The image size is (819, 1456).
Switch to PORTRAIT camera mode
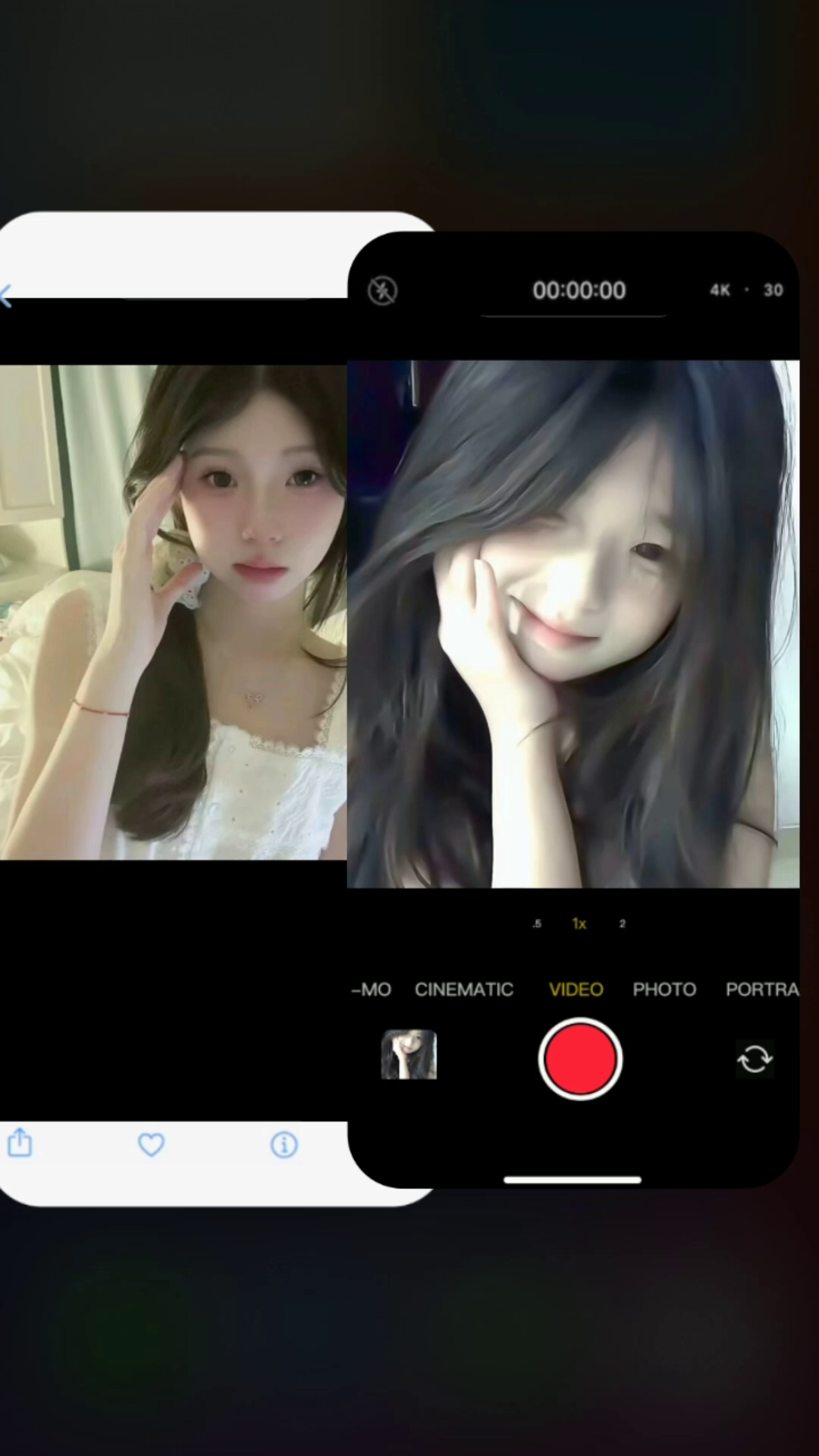761,990
